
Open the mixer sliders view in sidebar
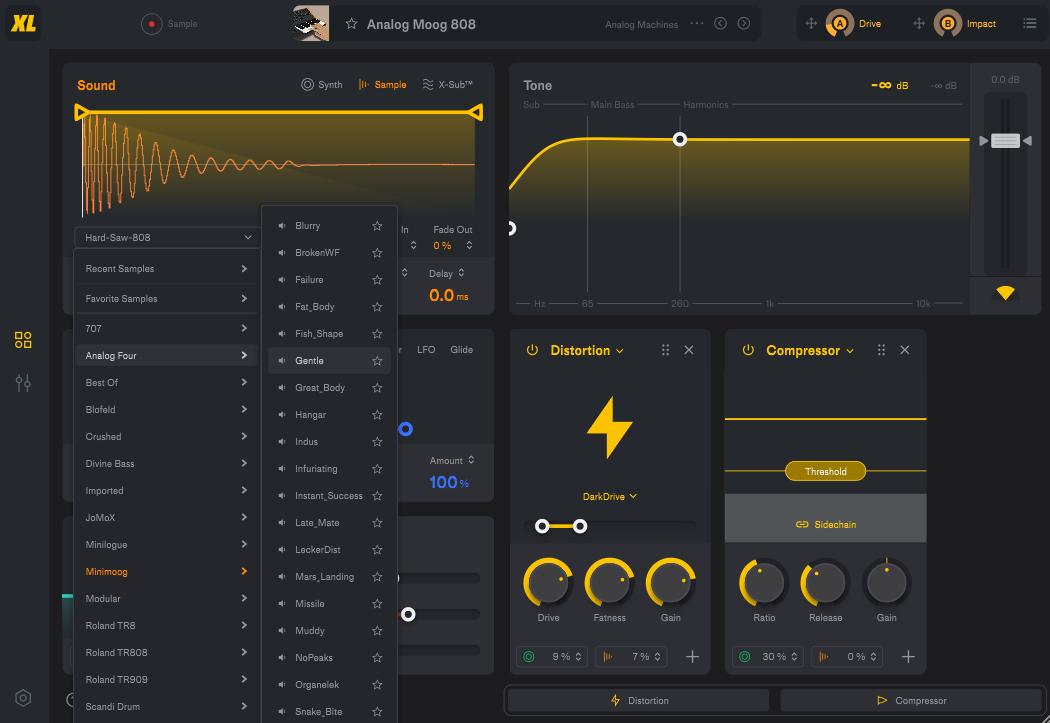tap(23, 383)
